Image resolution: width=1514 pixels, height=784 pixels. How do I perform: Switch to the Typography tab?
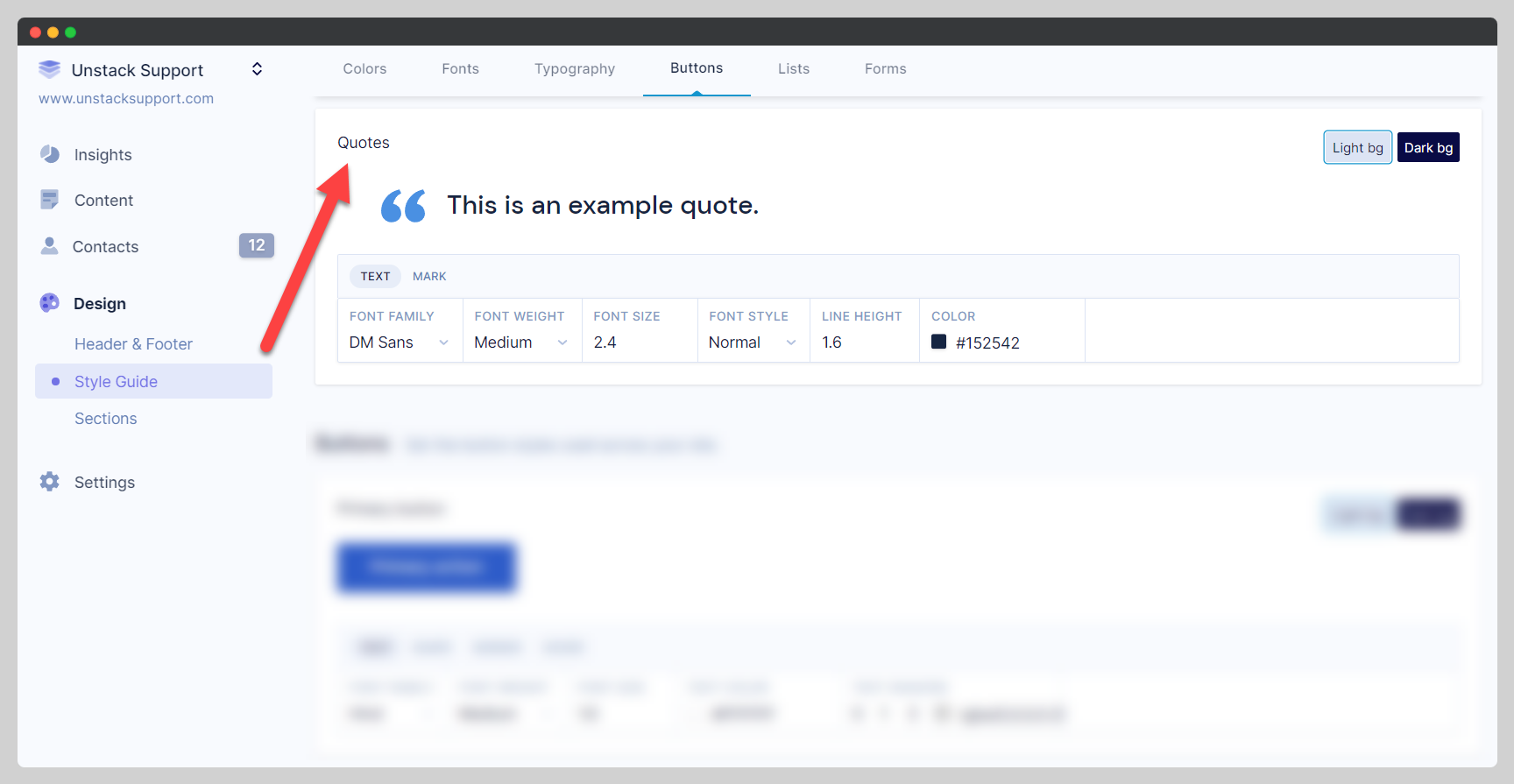[x=575, y=69]
